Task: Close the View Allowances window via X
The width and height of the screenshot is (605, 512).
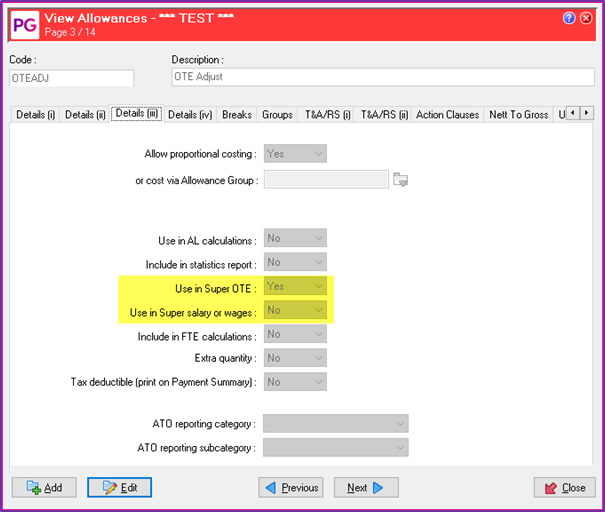Action: 586,18
